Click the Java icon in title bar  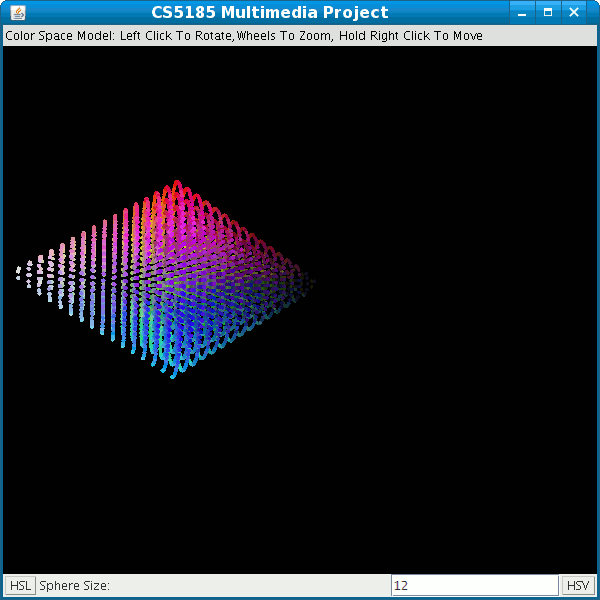tap(18, 13)
